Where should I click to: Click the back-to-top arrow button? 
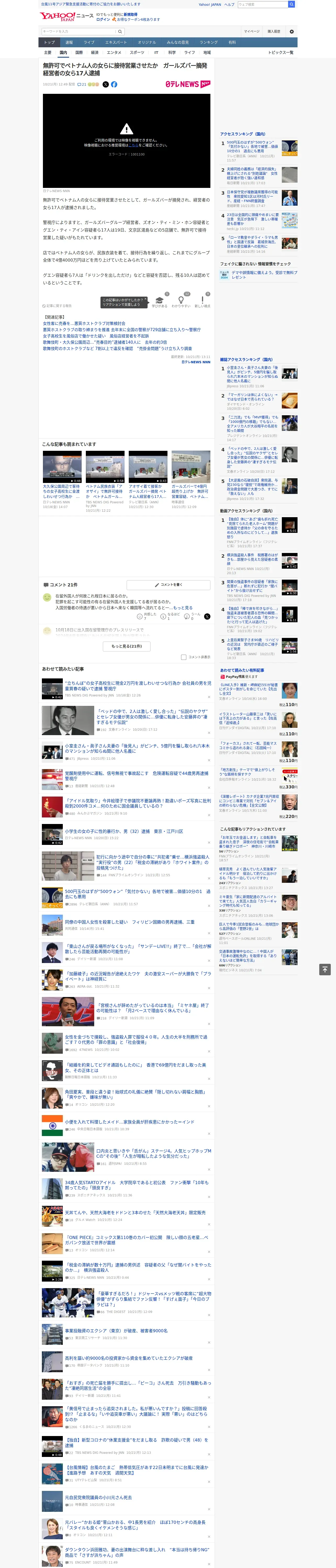[x=325, y=969]
